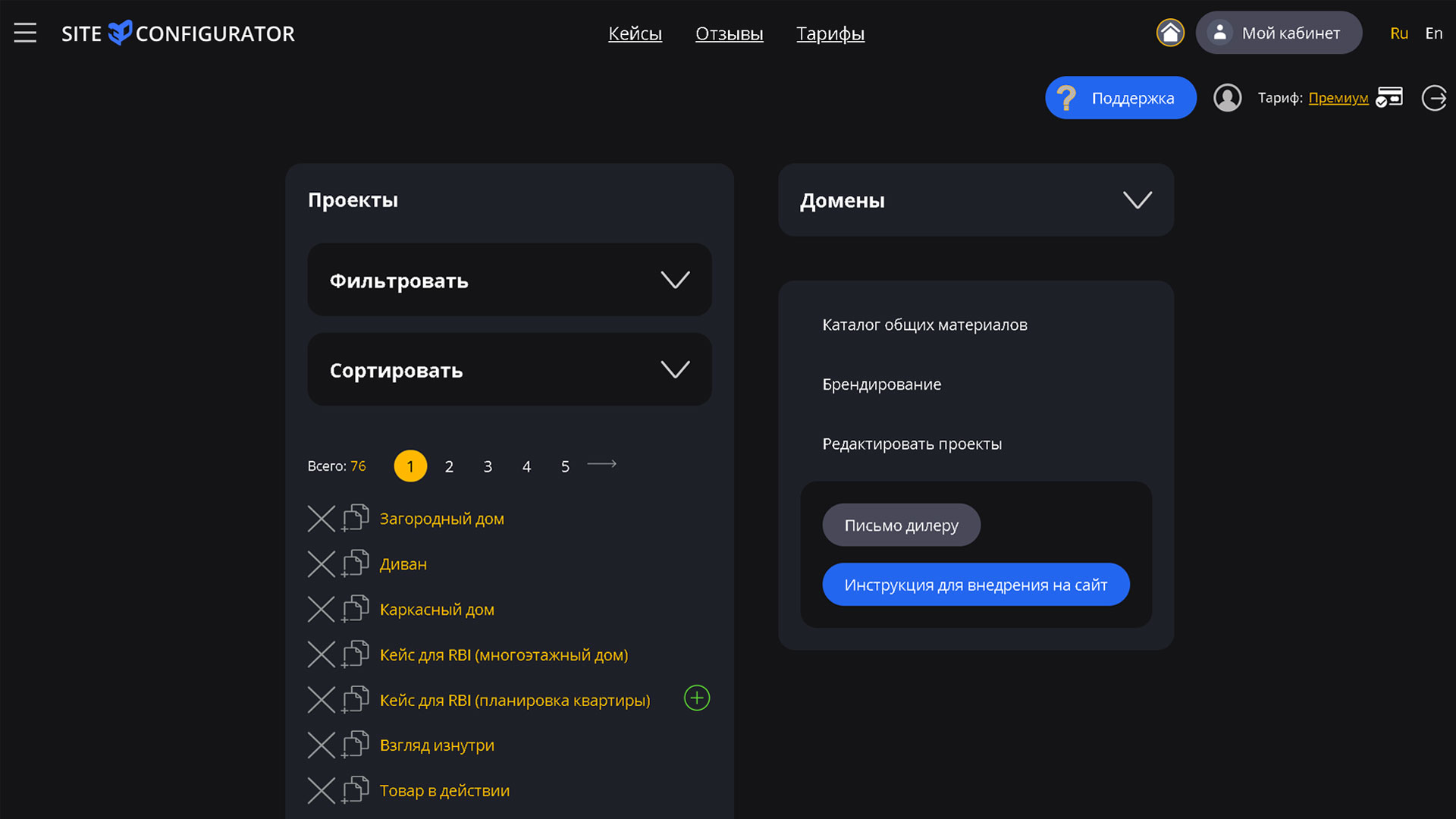This screenshot has height=819, width=1456.
Task: Open Инструкция для внедрения на сайт
Action: (x=975, y=585)
